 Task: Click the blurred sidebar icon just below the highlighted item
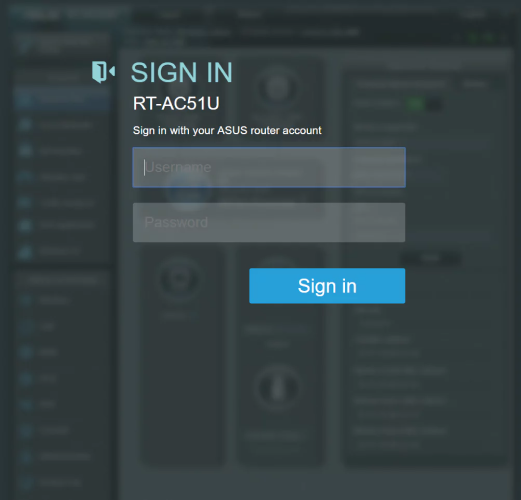(x=25, y=124)
